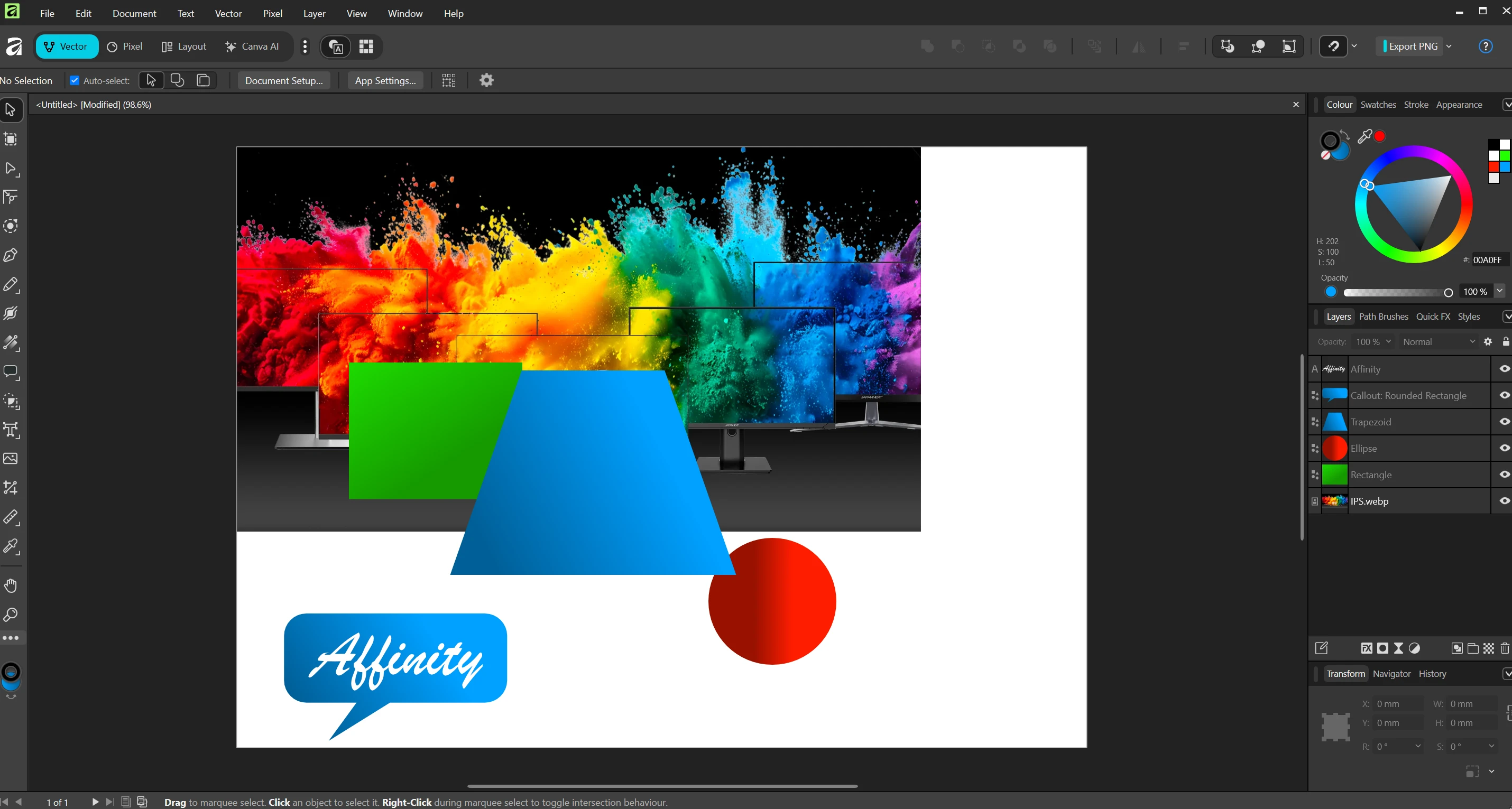Select the Pen tool in left toolbar
Viewport: 1512px width, 809px height.
11,255
